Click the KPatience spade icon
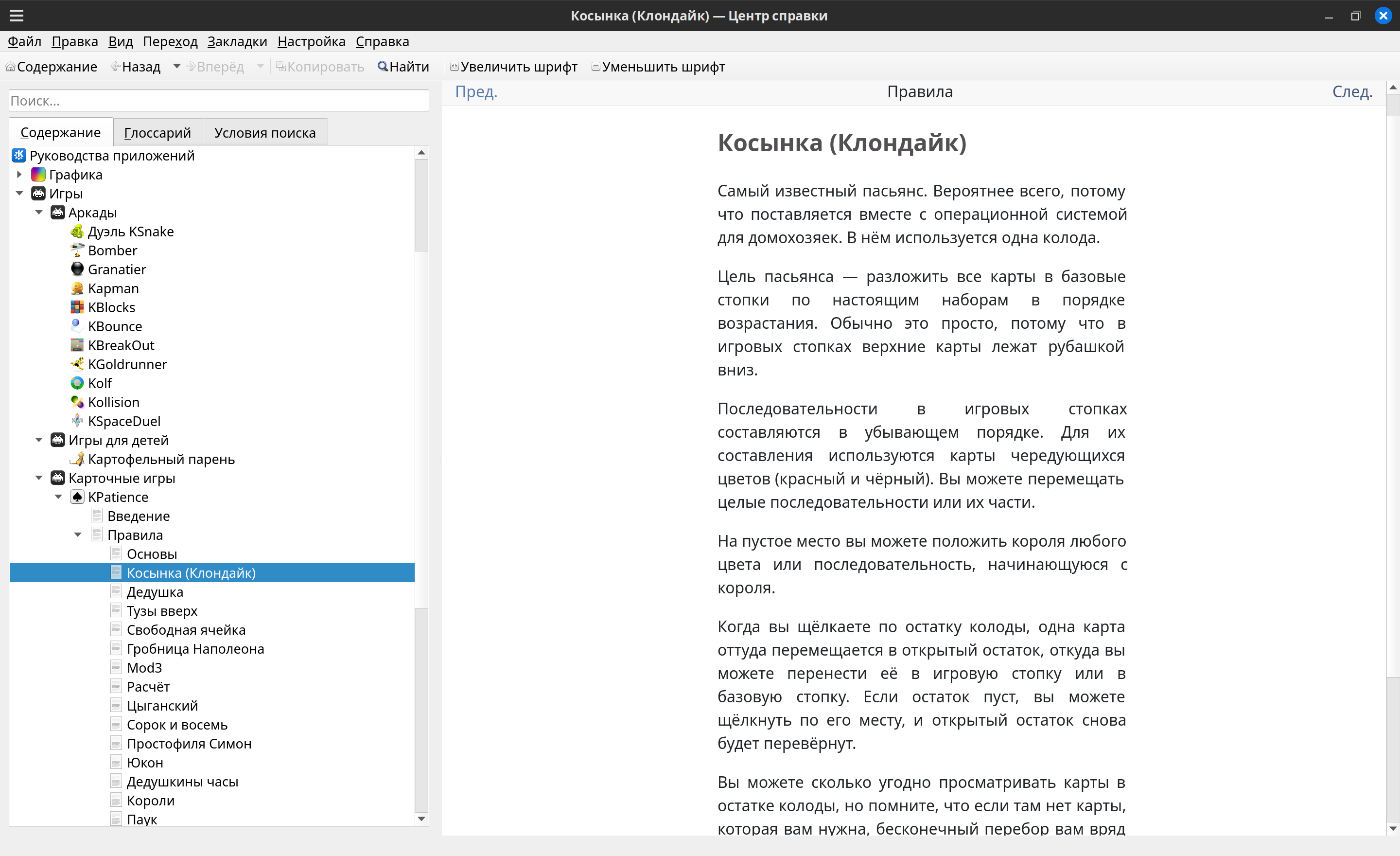Viewport: 1400px width, 856px height. (x=77, y=497)
